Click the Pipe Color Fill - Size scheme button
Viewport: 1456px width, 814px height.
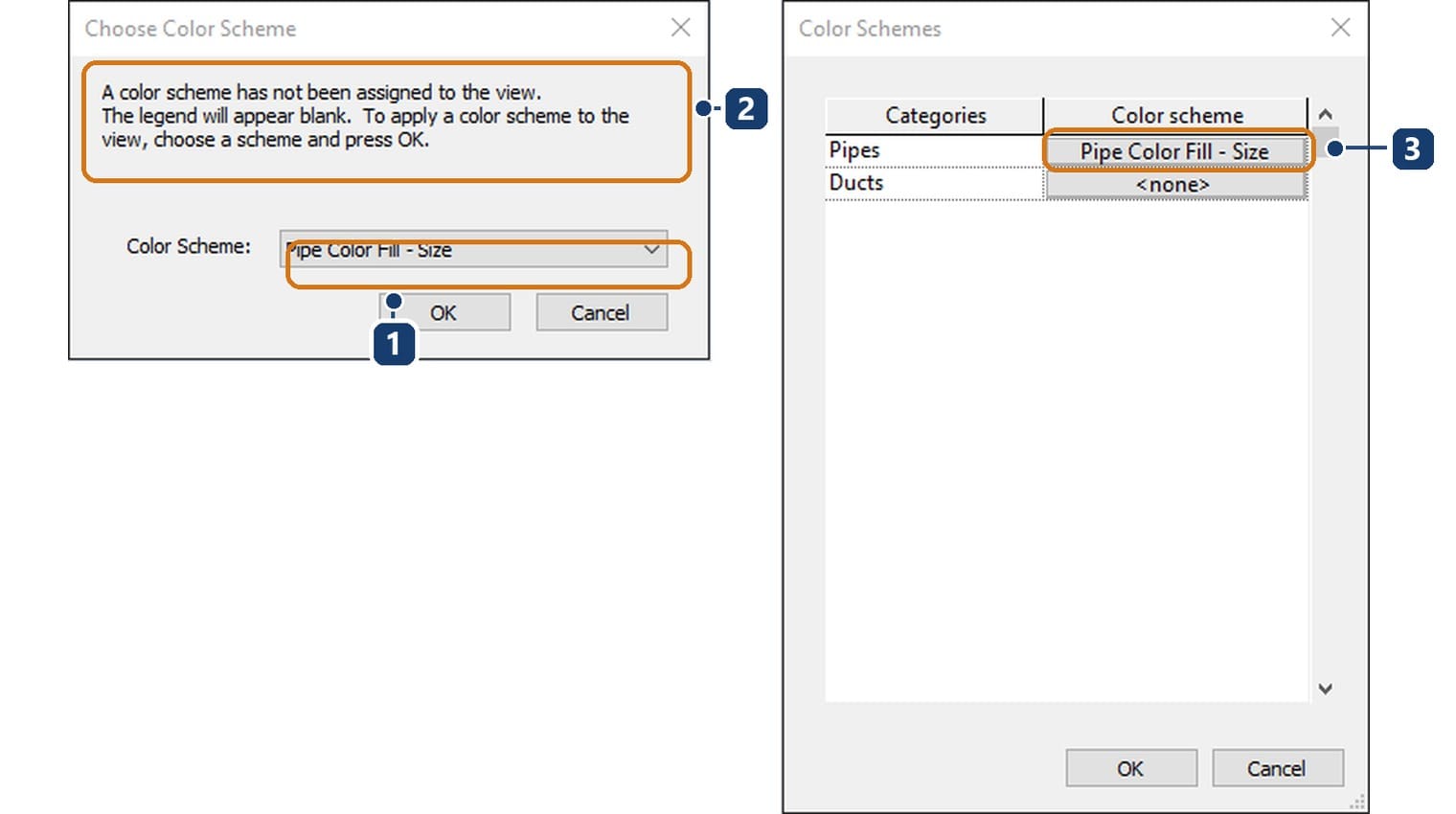pyautogui.click(x=1175, y=151)
